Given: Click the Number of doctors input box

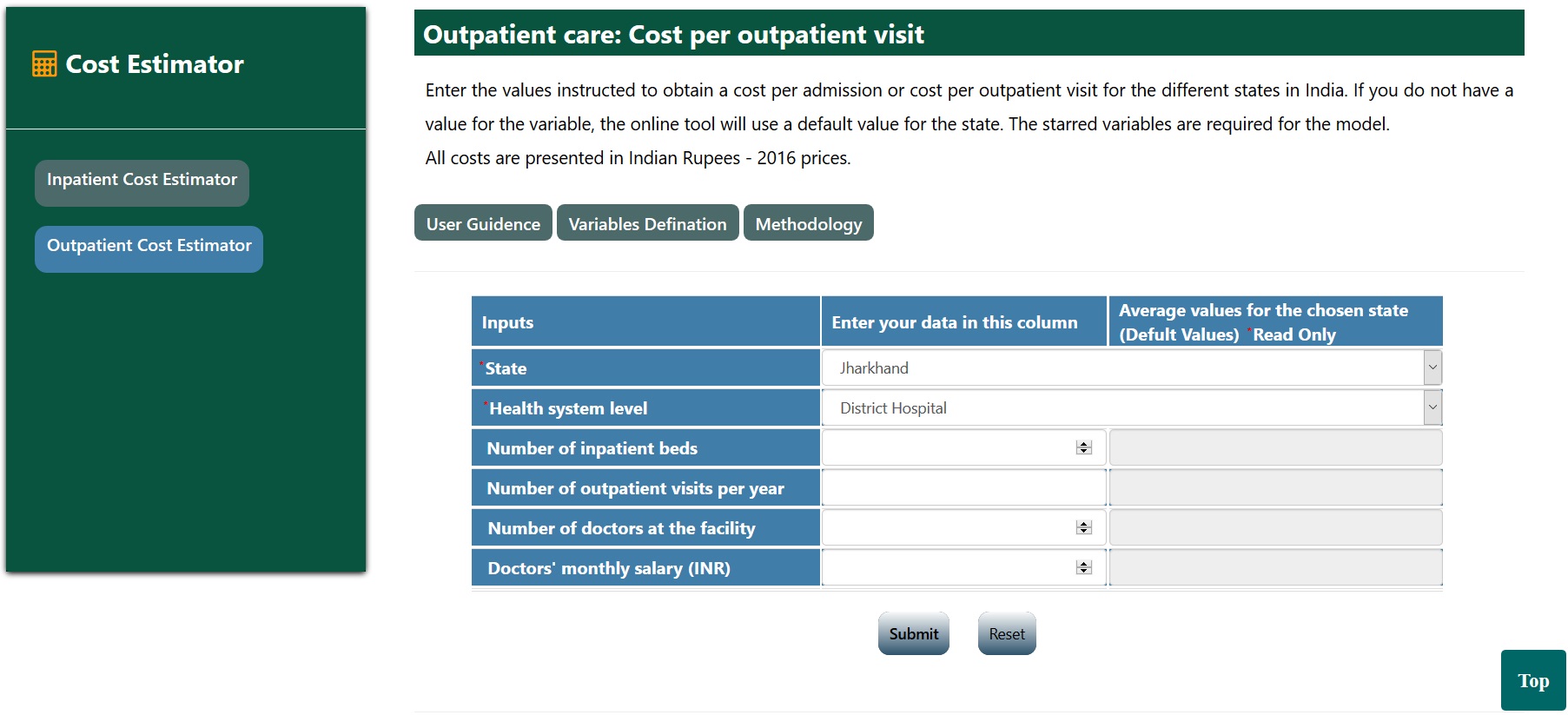Looking at the screenshot, I should 947,527.
